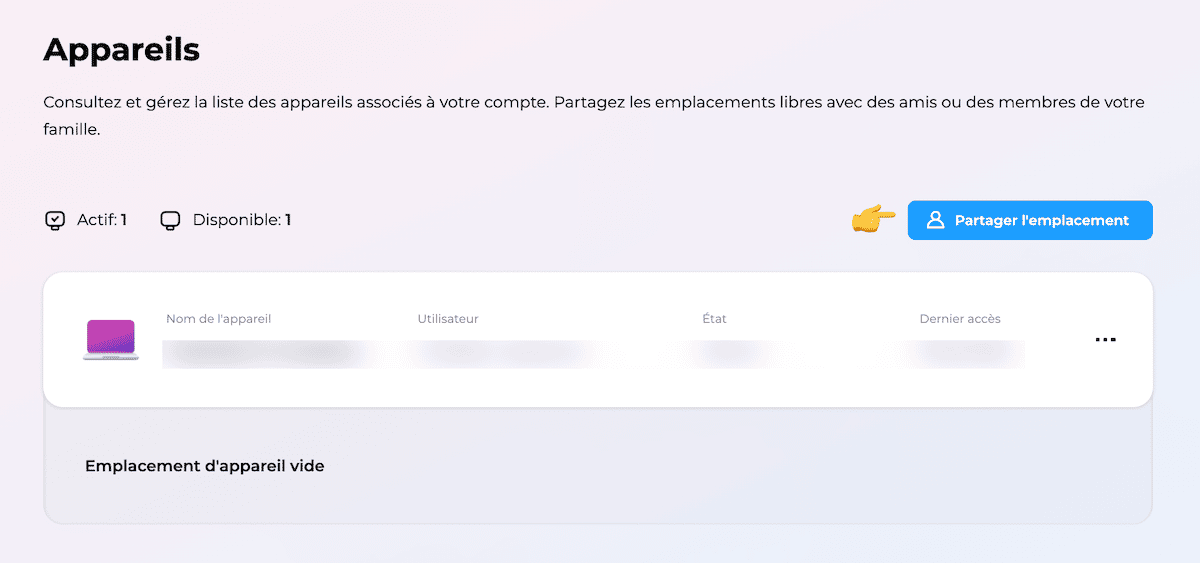Image resolution: width=1200 pixels, height=563 pixels.
Task: Click the purple laptop device icon
Action: [x=110, y=340]
